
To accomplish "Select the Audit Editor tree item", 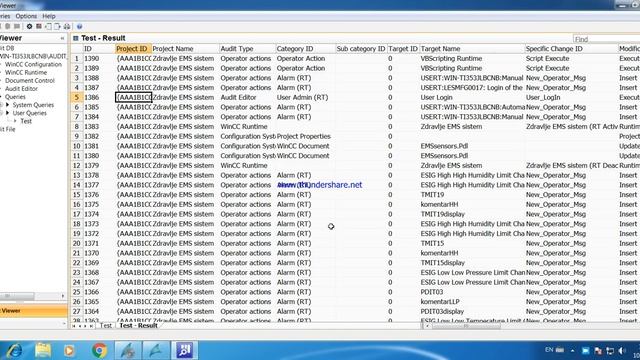I will 21,89.
